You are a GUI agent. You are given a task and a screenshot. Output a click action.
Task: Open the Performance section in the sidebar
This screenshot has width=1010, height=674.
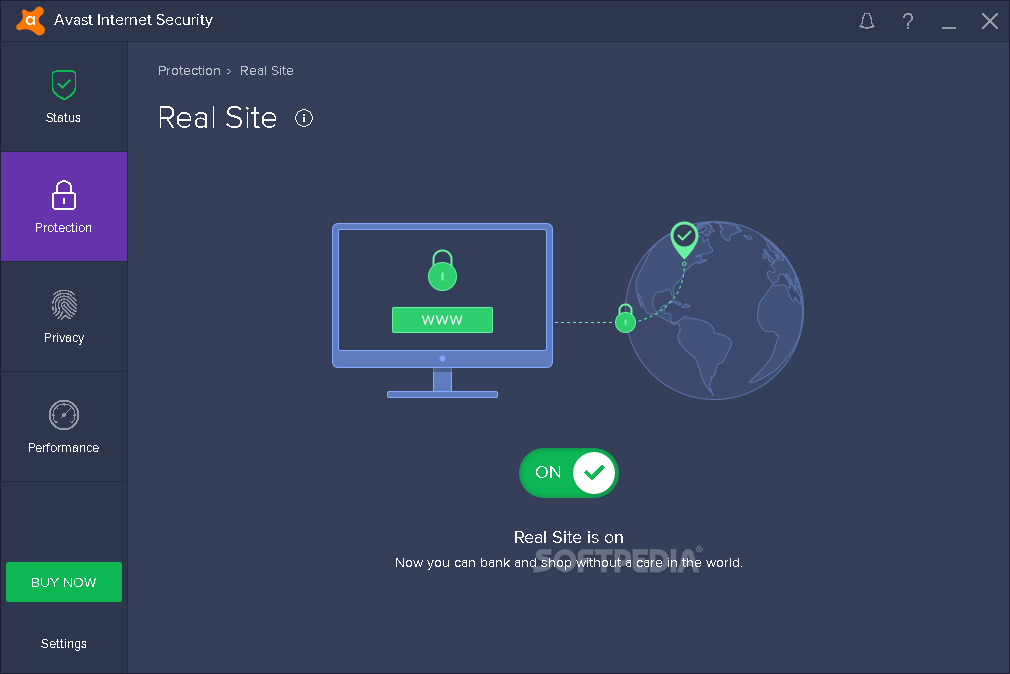pos(64,427)
